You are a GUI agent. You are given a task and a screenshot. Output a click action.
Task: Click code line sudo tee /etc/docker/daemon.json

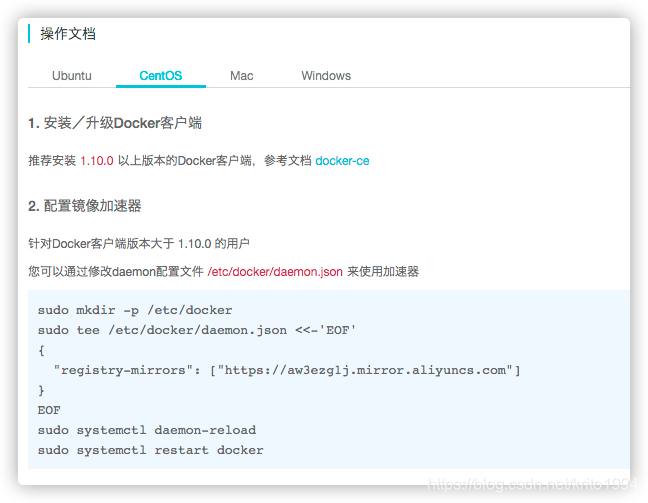coord(197,330)
